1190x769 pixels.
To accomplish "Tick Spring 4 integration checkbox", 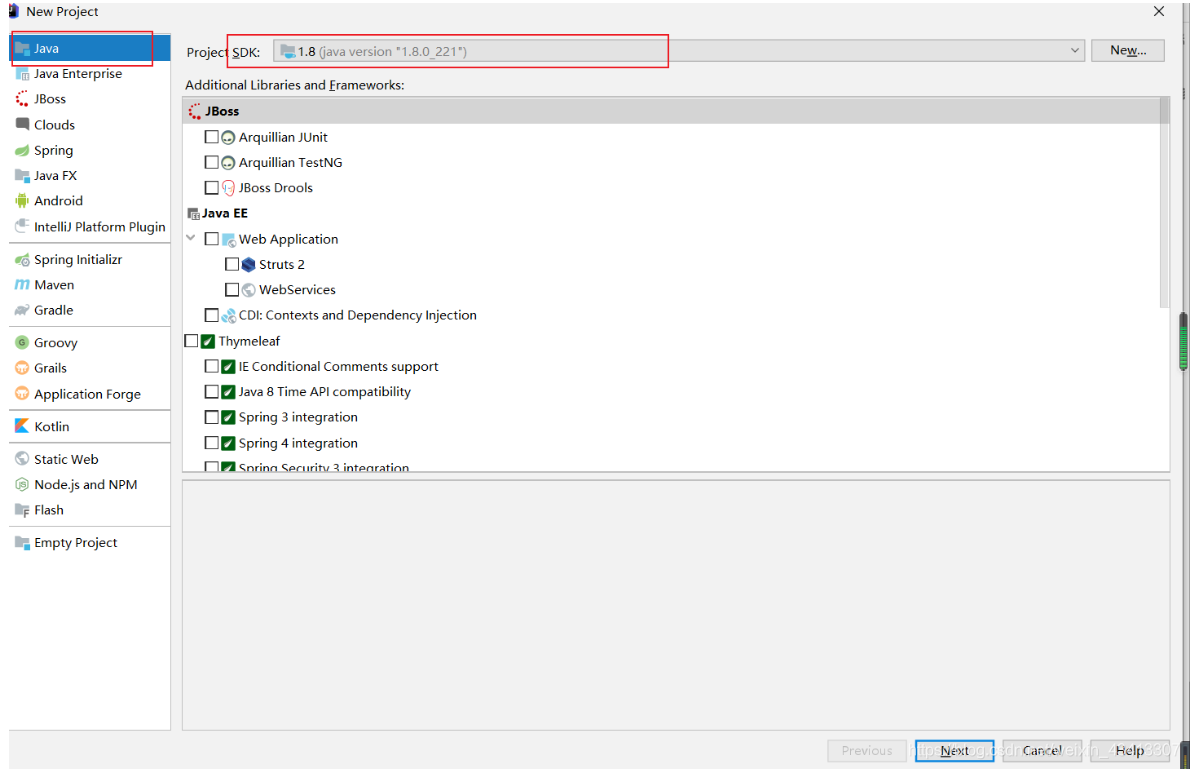I will pyautogui.click(x=212, y=443).
